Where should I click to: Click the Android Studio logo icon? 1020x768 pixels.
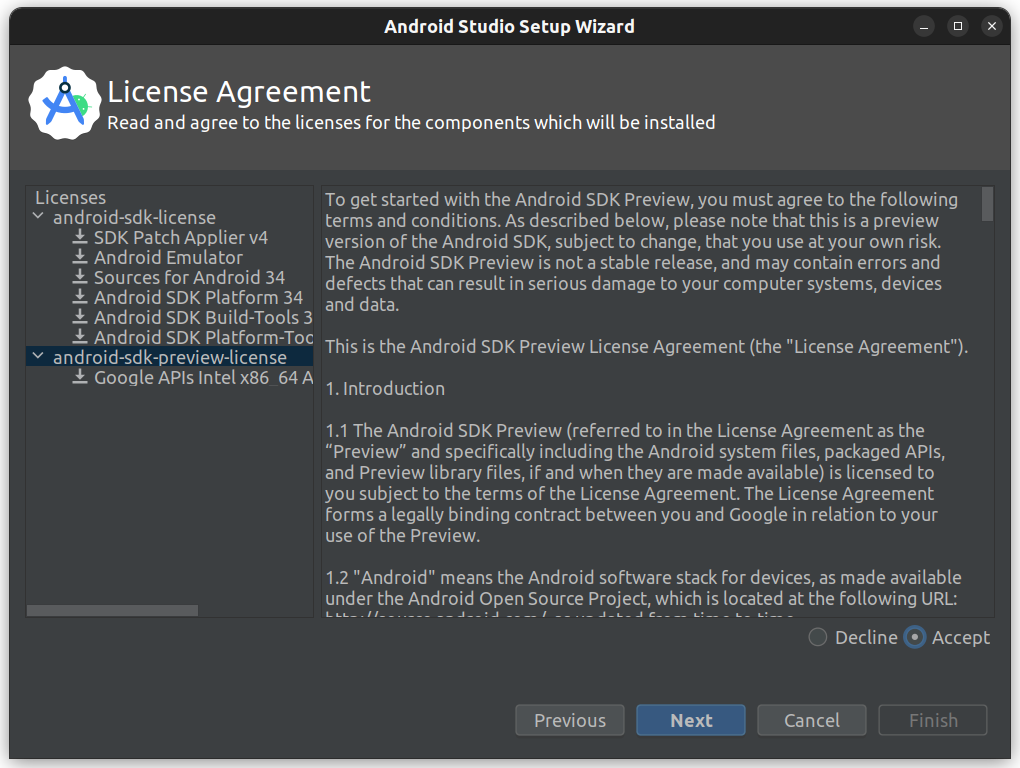[x=64, y=103]
